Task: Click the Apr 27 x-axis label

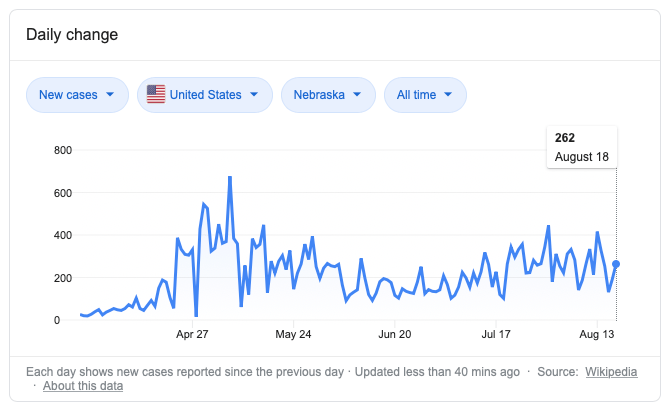Action: pos(191,334)
